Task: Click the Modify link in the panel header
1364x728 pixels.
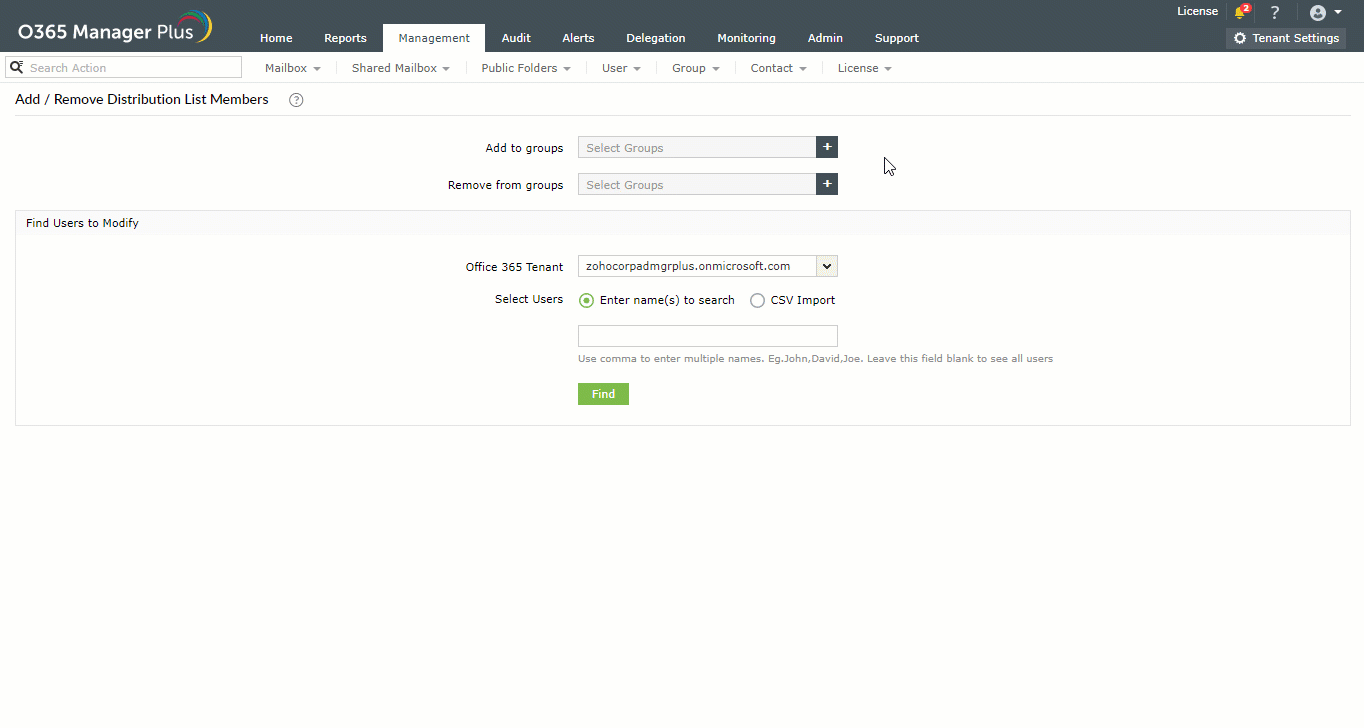Action: click(120, 223)
